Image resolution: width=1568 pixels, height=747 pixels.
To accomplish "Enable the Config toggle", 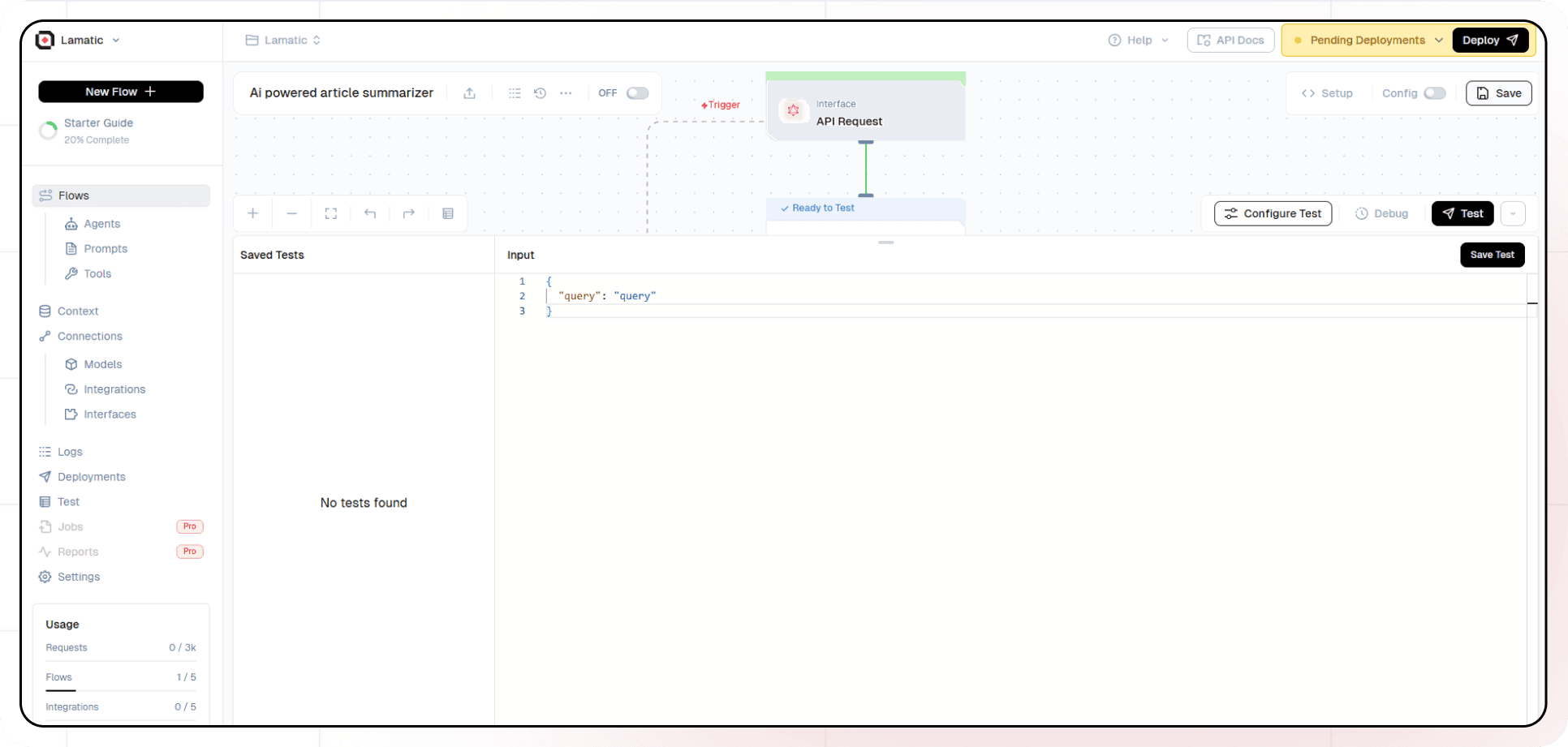I will coord(1436,93).
